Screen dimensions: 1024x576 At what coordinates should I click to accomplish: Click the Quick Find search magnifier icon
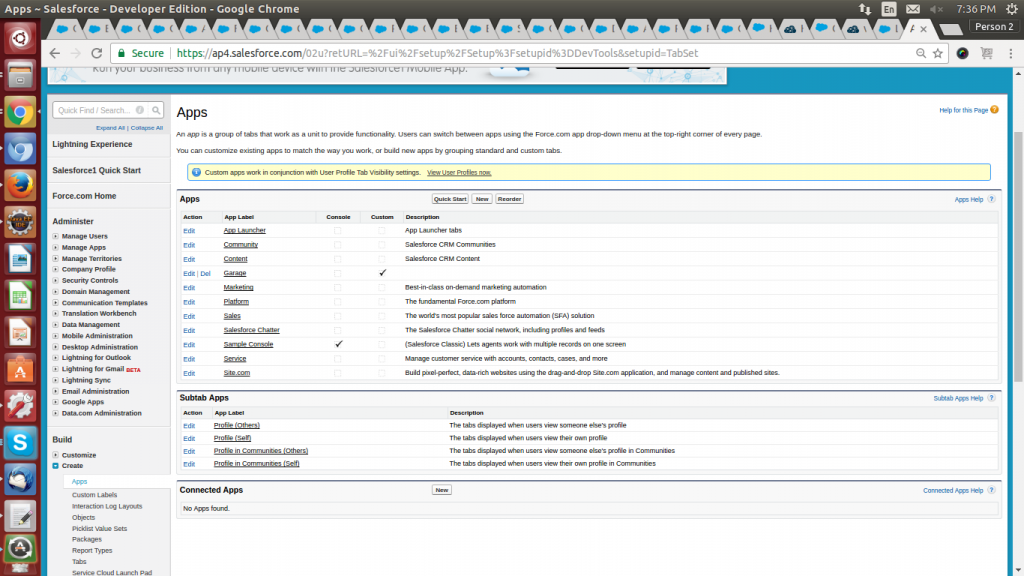[157, 110]
